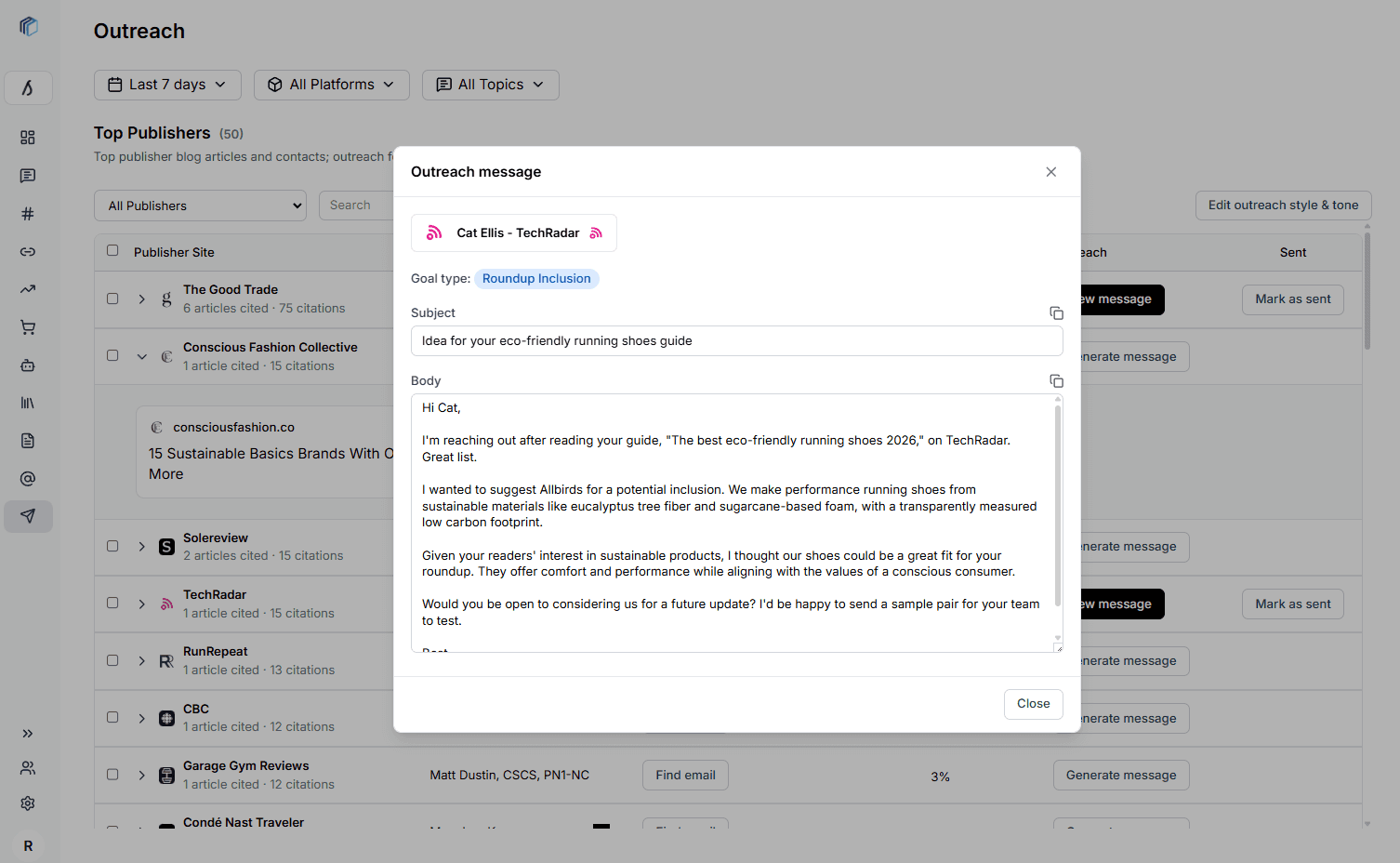Image resolution: width=1400 pixels, height=863 pixels.
Task: Select the comments icon in the sidebar
Action: 27,176
